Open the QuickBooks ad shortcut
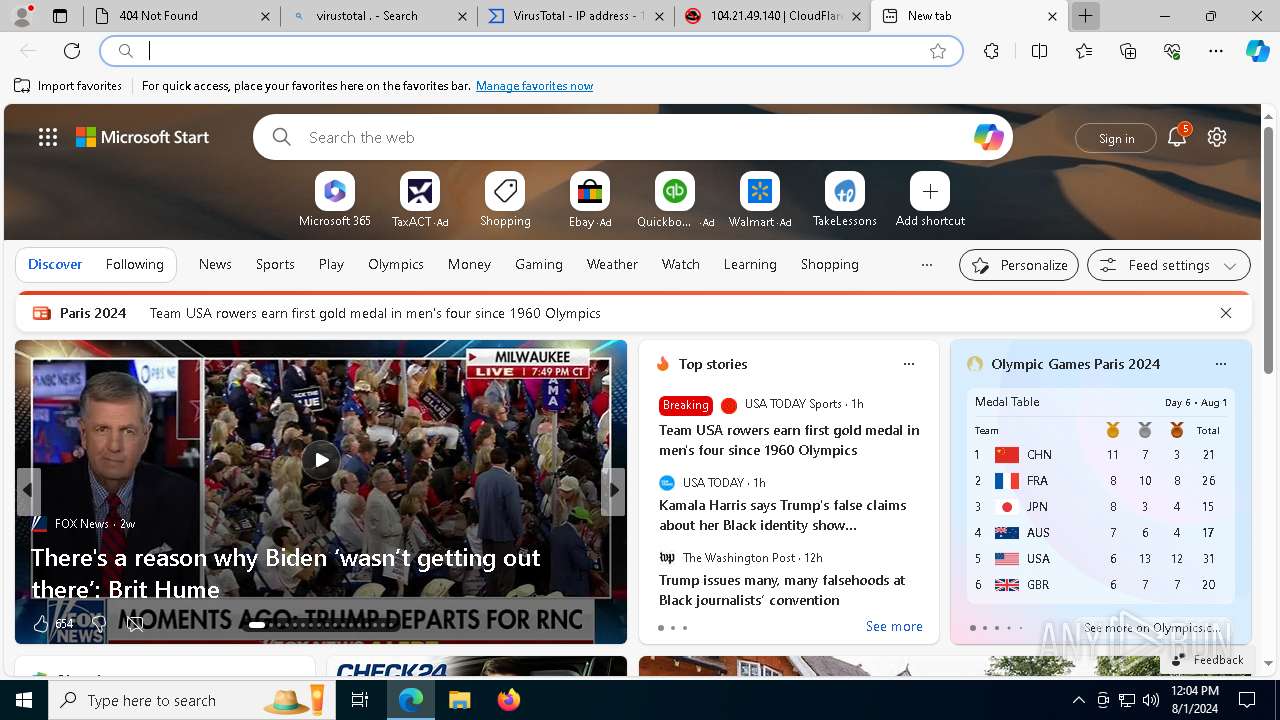Screen dimensions: 1280x720 [675, 200]
